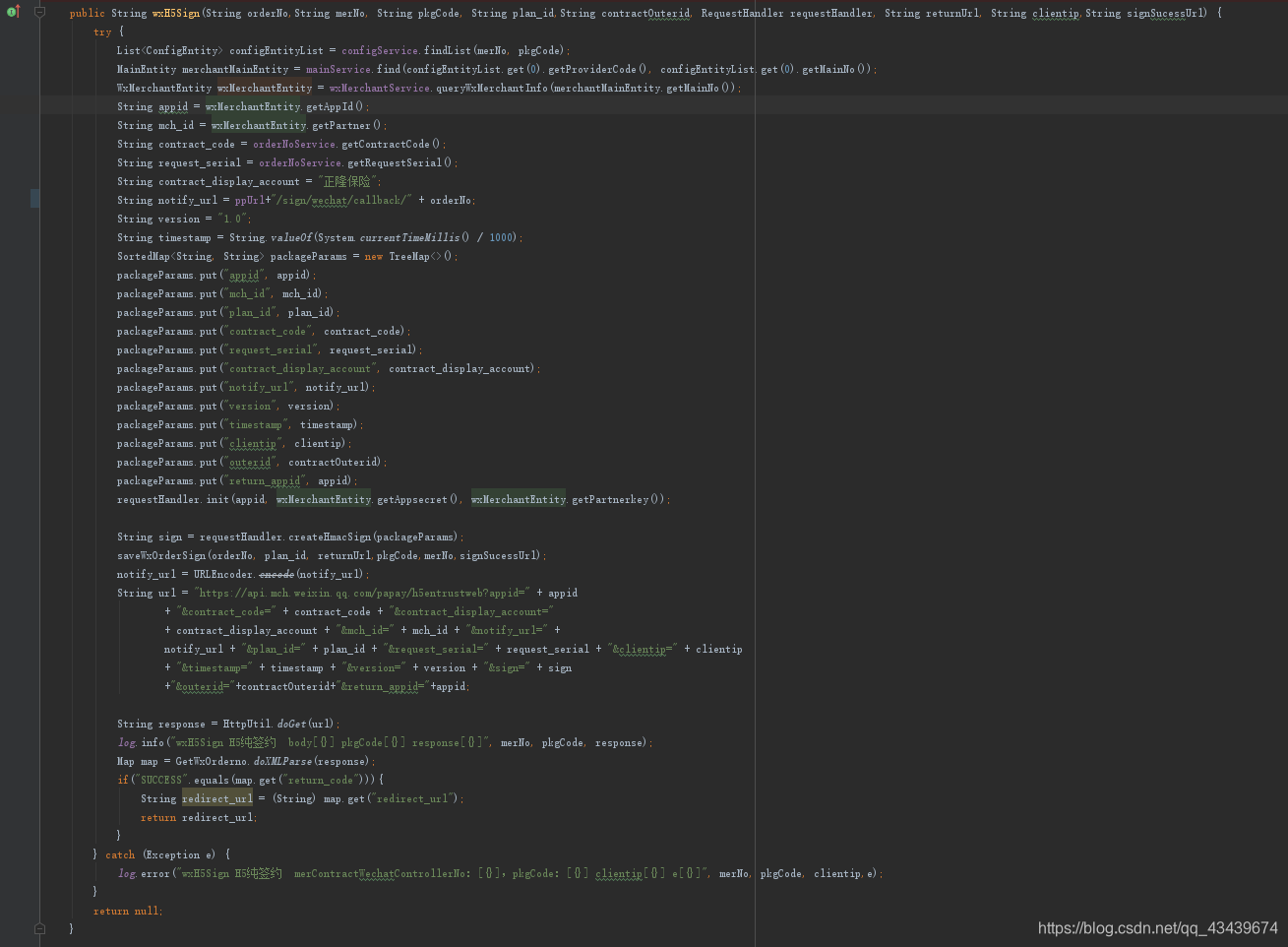Viewport: 1288px width, 947px height.
Task: Click the highlighted redirect_url variable declaration
Action: pos(217,798)
